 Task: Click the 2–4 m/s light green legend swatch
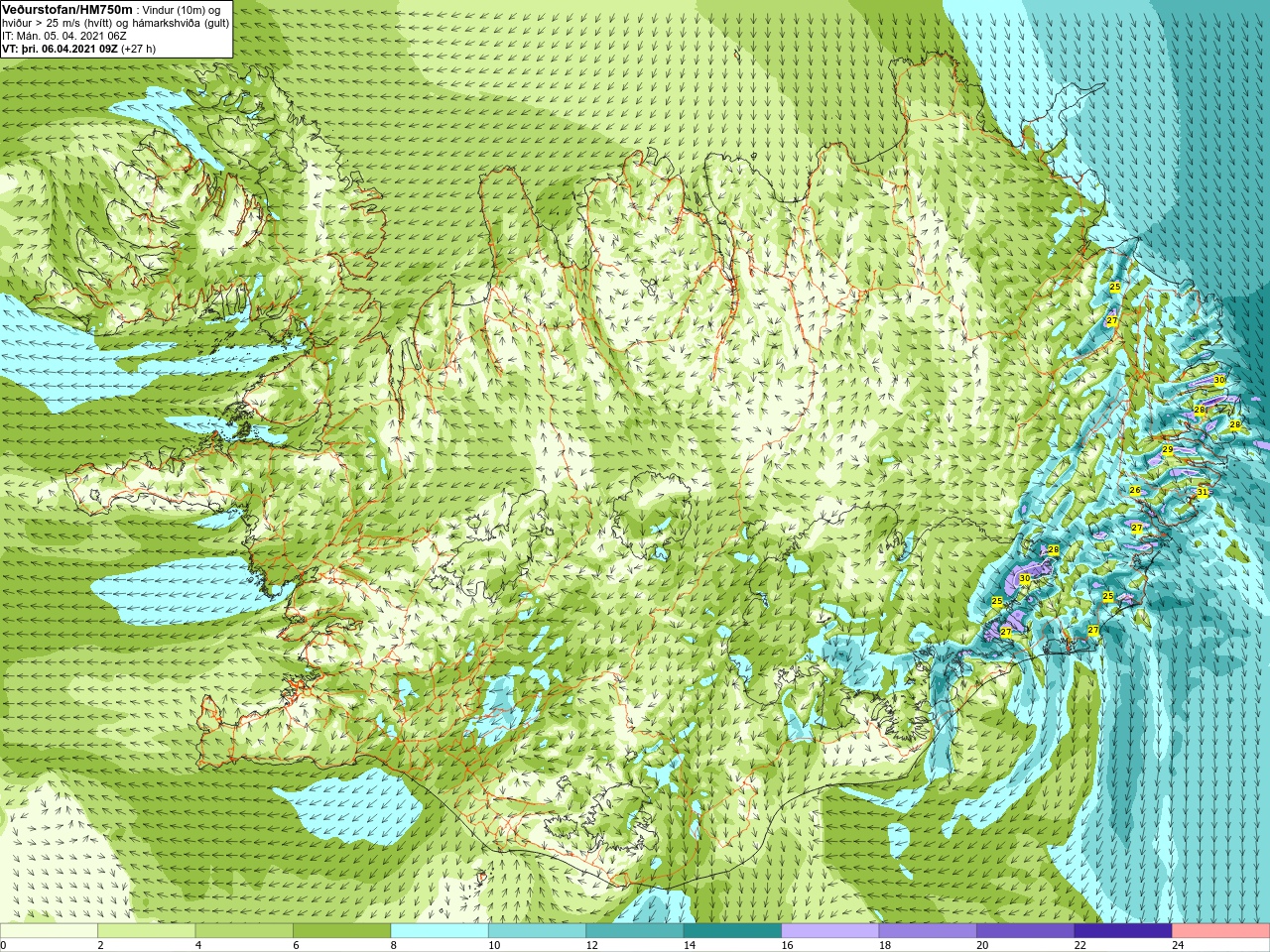[x=147, y=930]
